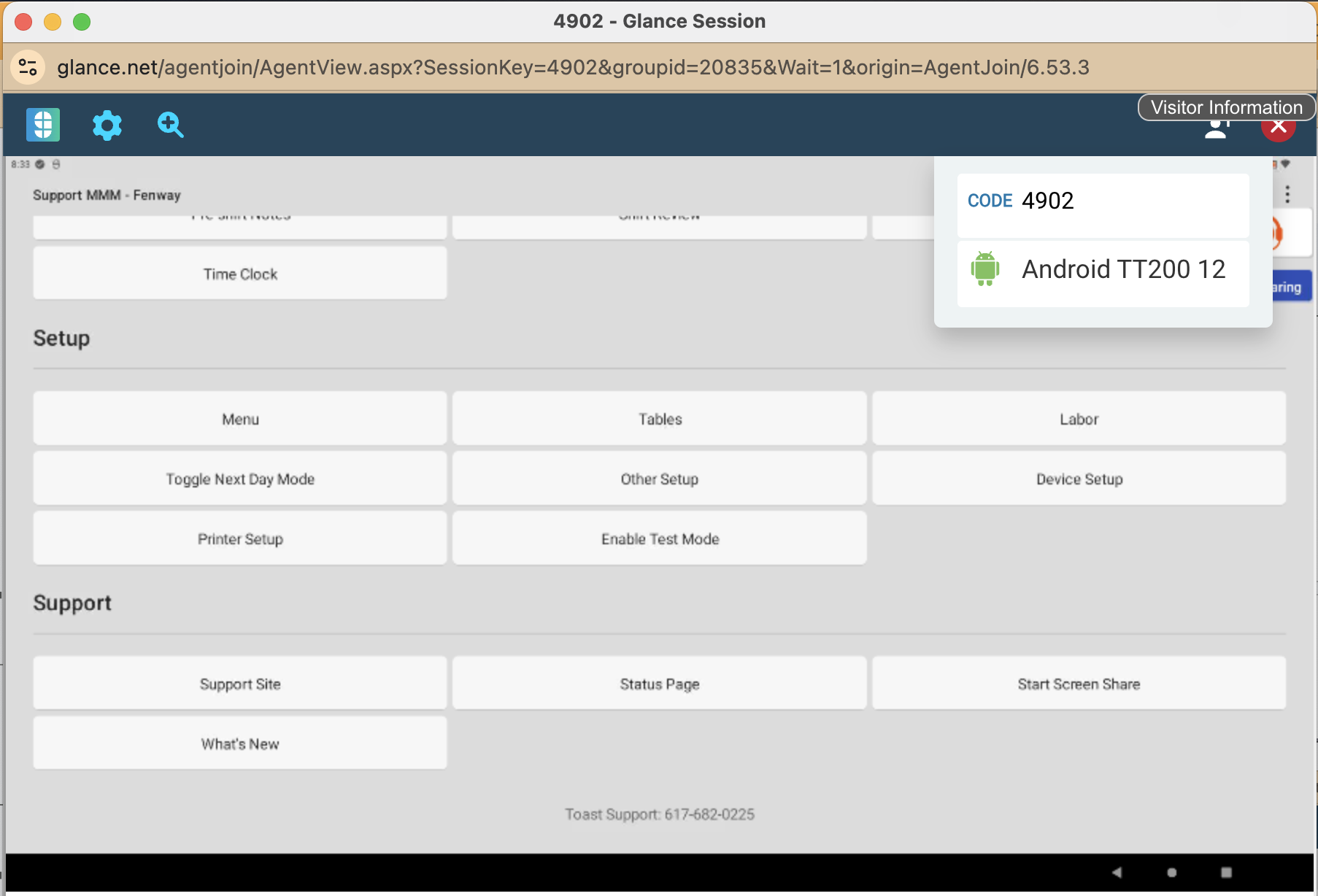
Task: Tap the Android recent apps square
Action: 1226,872
